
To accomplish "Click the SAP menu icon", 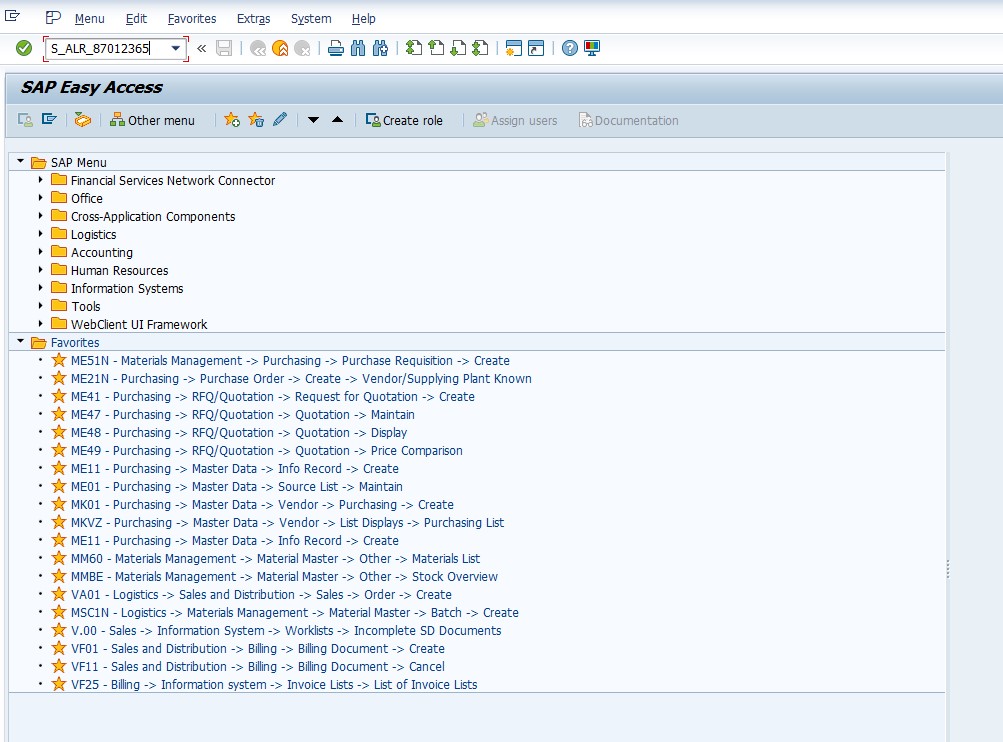I will (x=49, y=120).
